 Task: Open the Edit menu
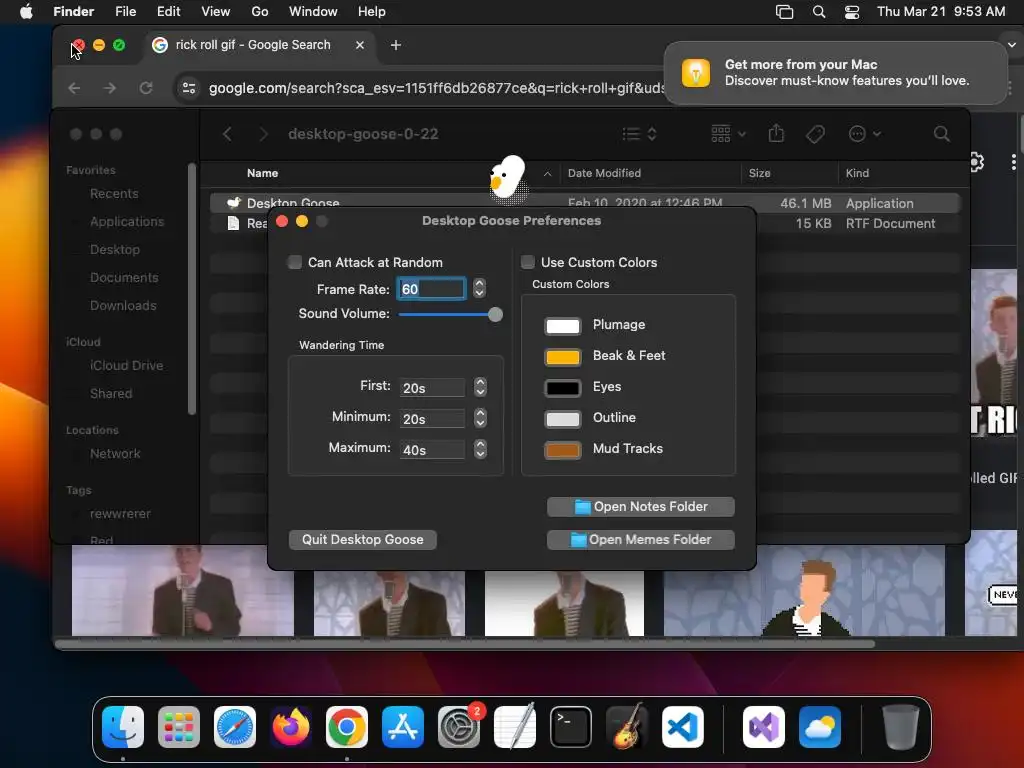(168, 12)
